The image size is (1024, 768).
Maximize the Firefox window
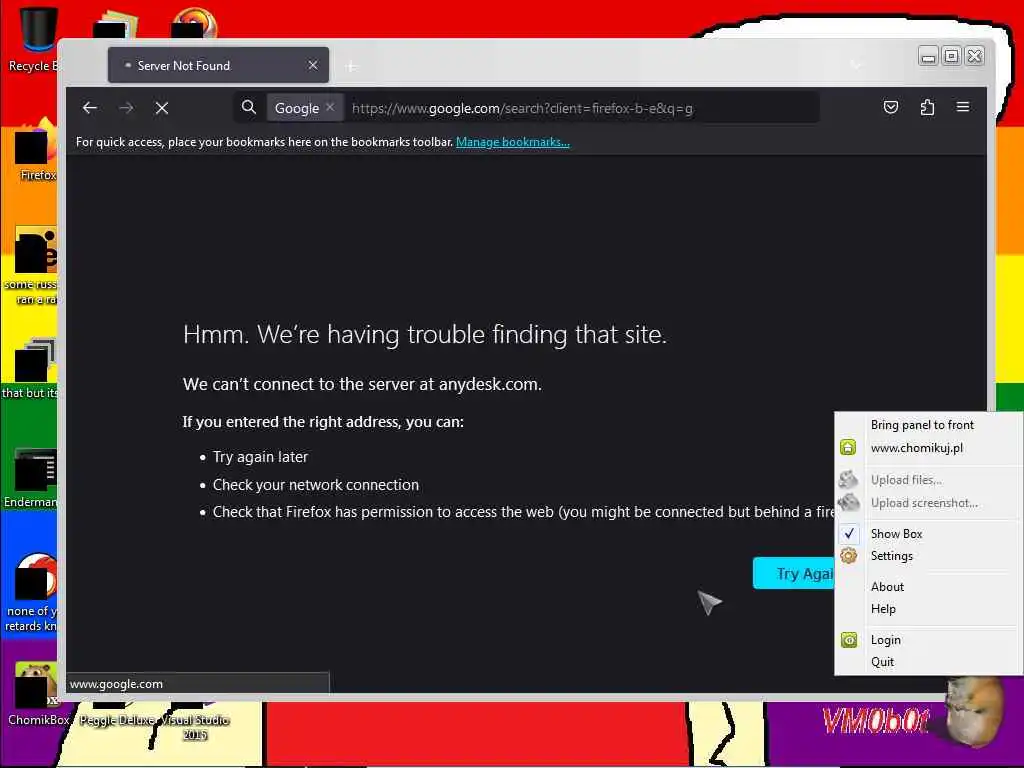tap(952, 56)
